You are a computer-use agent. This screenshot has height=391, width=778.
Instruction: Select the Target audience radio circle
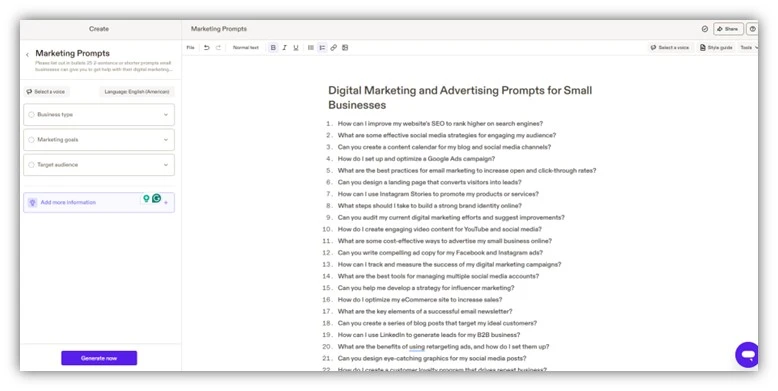(x=31, y=165)
